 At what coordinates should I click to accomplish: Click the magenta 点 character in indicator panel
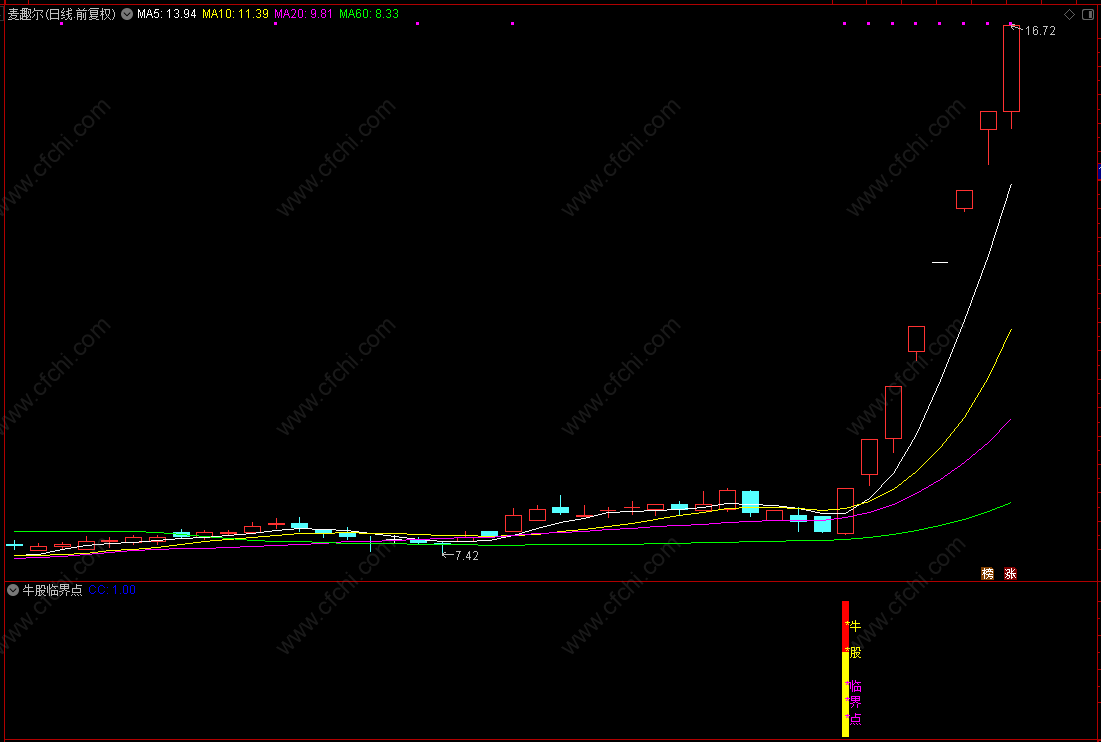click(855, 718)
